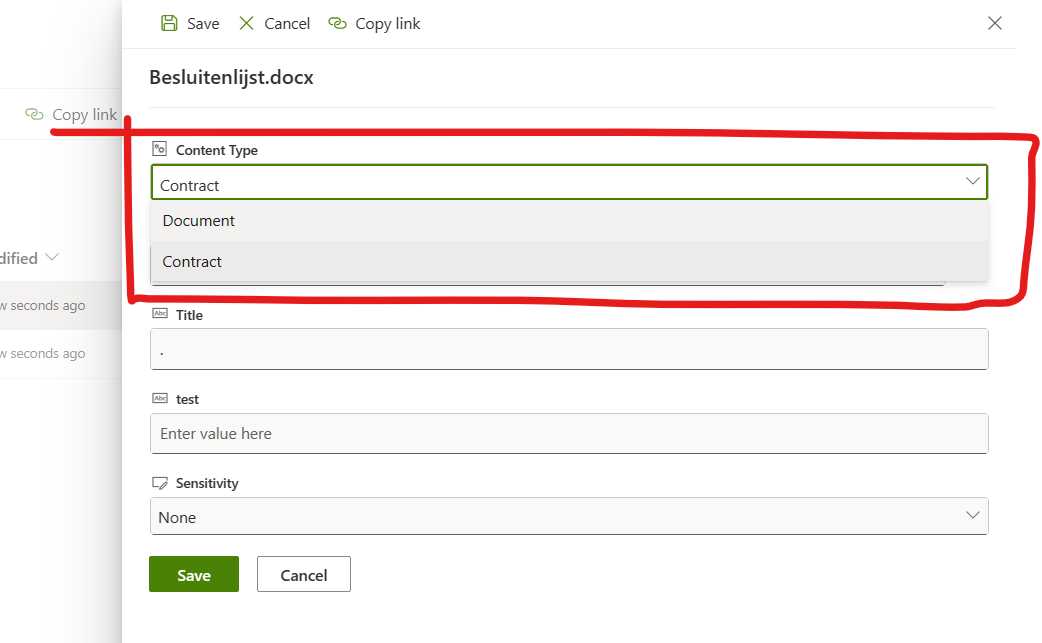
Task: Select the lower 'seconds ago' list row
Action: coord(45,354)
